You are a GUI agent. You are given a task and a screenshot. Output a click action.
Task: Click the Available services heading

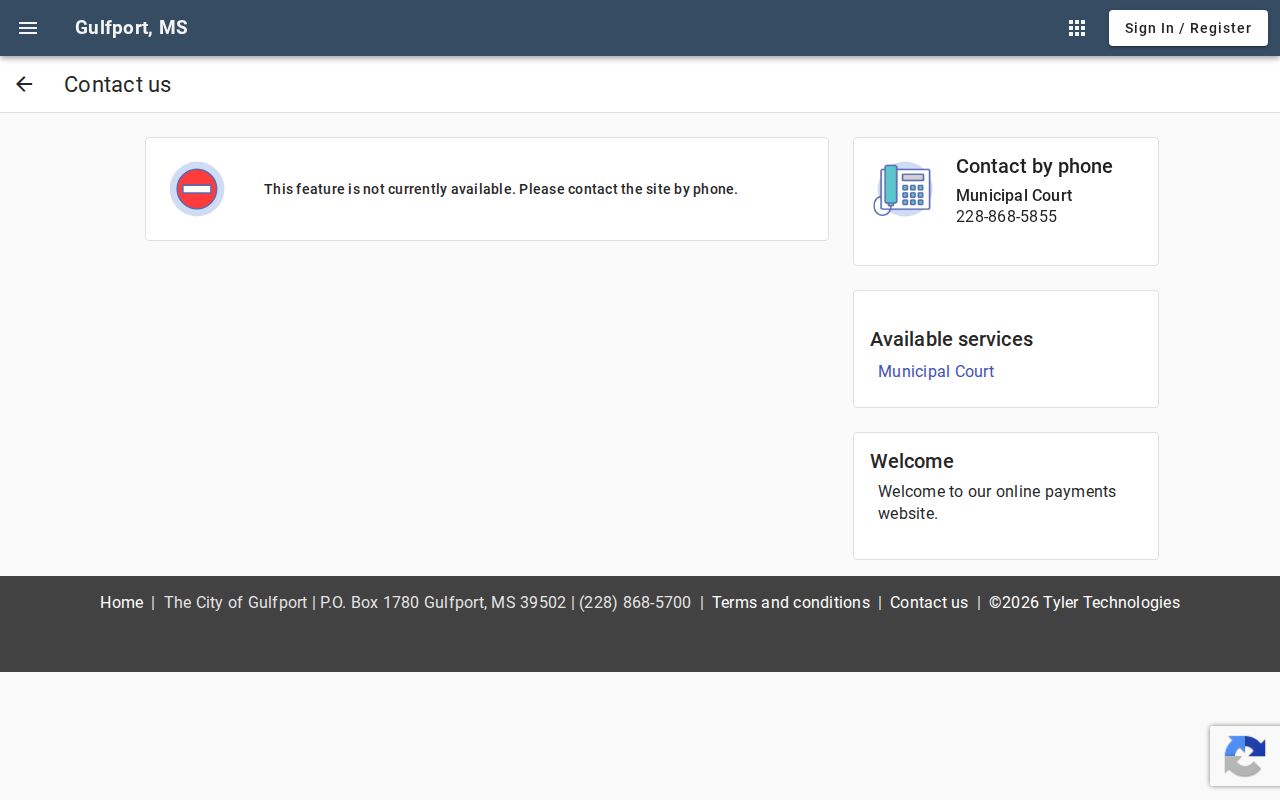951,339
